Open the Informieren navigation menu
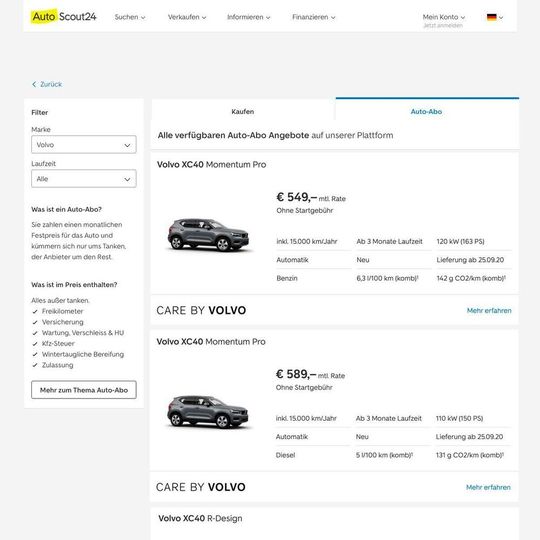Viewport: 540px width, 540px height. point(249,17)
